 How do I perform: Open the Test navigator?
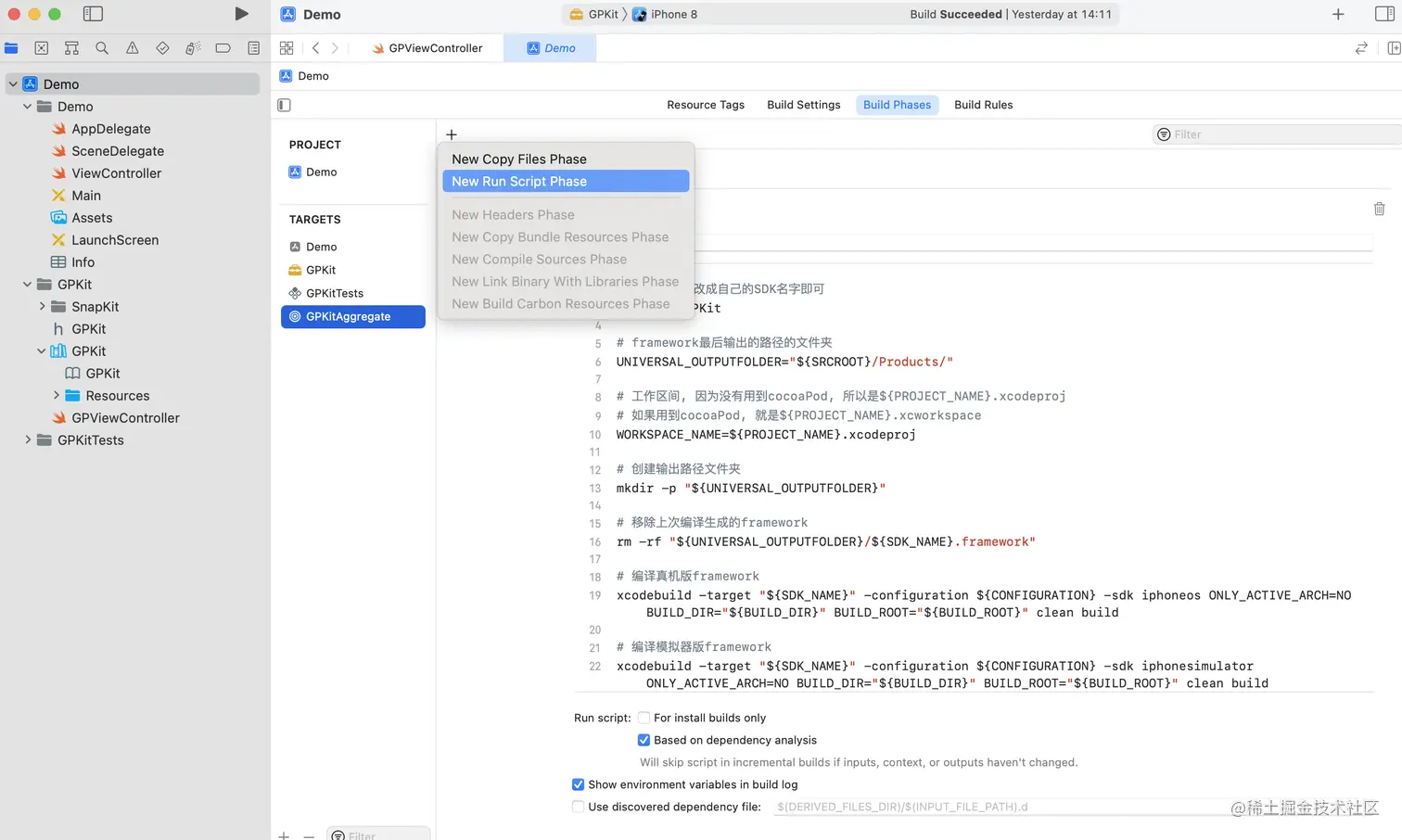click(x=162, y=48)
